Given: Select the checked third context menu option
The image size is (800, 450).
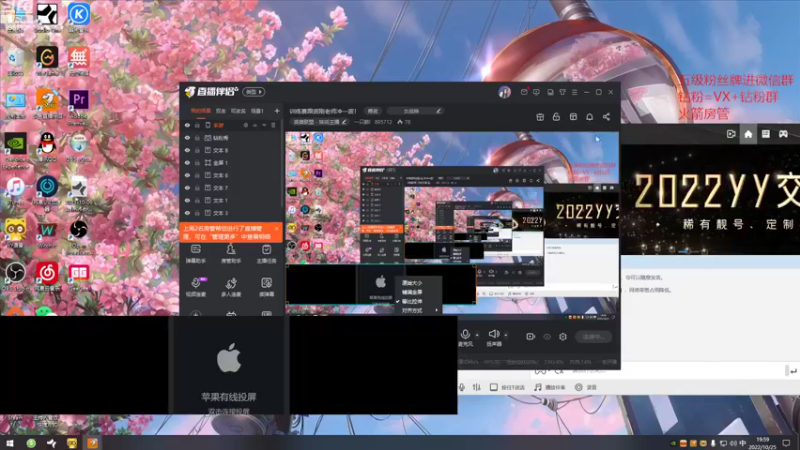Looking at the screenshot, I should click(412, 302).
